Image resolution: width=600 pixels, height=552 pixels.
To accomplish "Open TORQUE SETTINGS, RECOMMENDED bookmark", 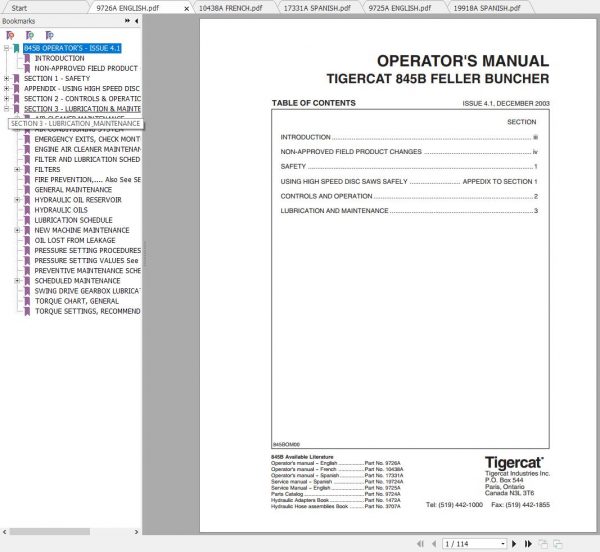I will 88,311.
